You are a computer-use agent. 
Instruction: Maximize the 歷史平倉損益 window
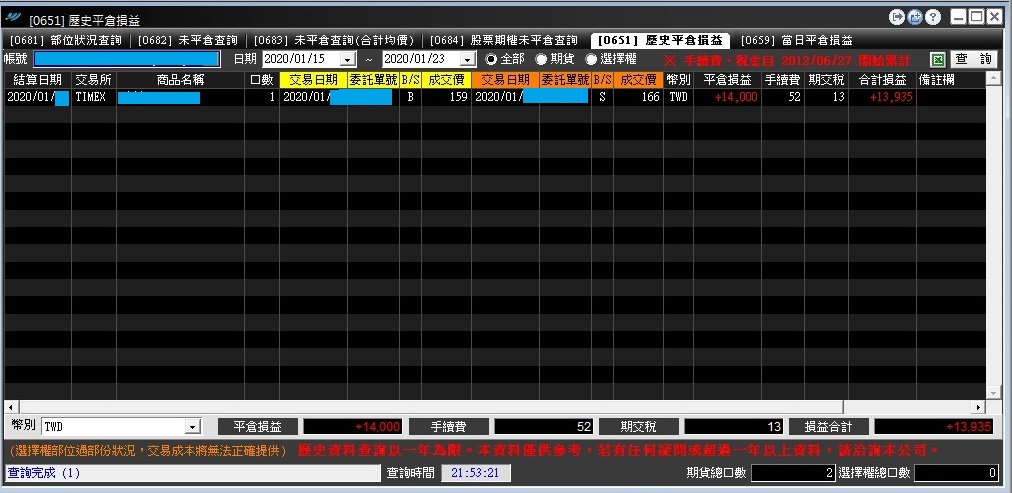tap(977, 17)
